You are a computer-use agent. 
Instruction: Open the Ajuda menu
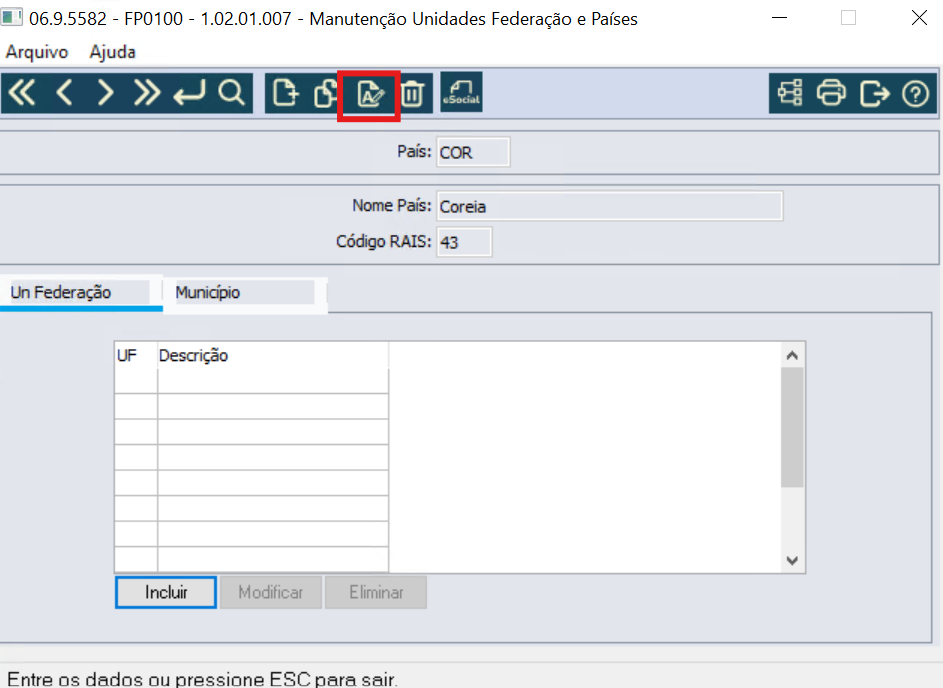pyautogui.click(x=112, y=52)
